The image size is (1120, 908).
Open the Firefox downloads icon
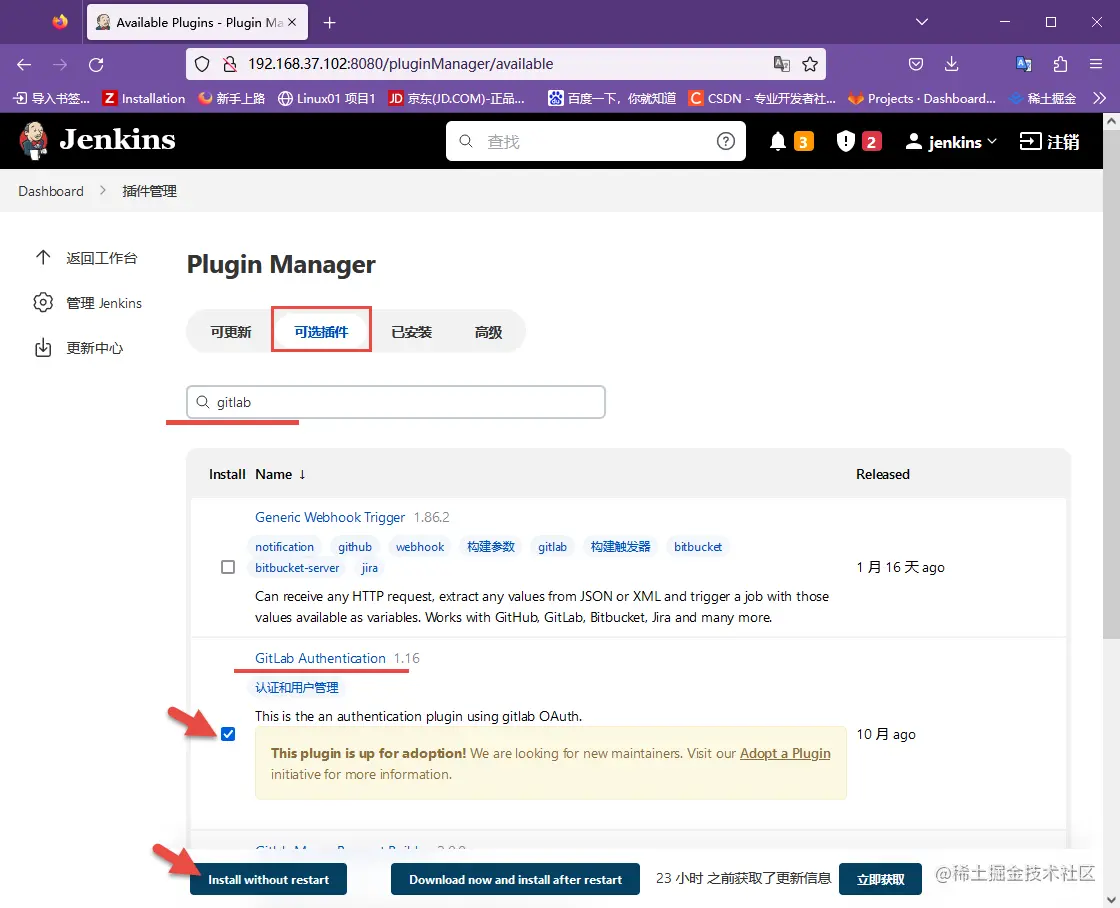click(951, 64)
